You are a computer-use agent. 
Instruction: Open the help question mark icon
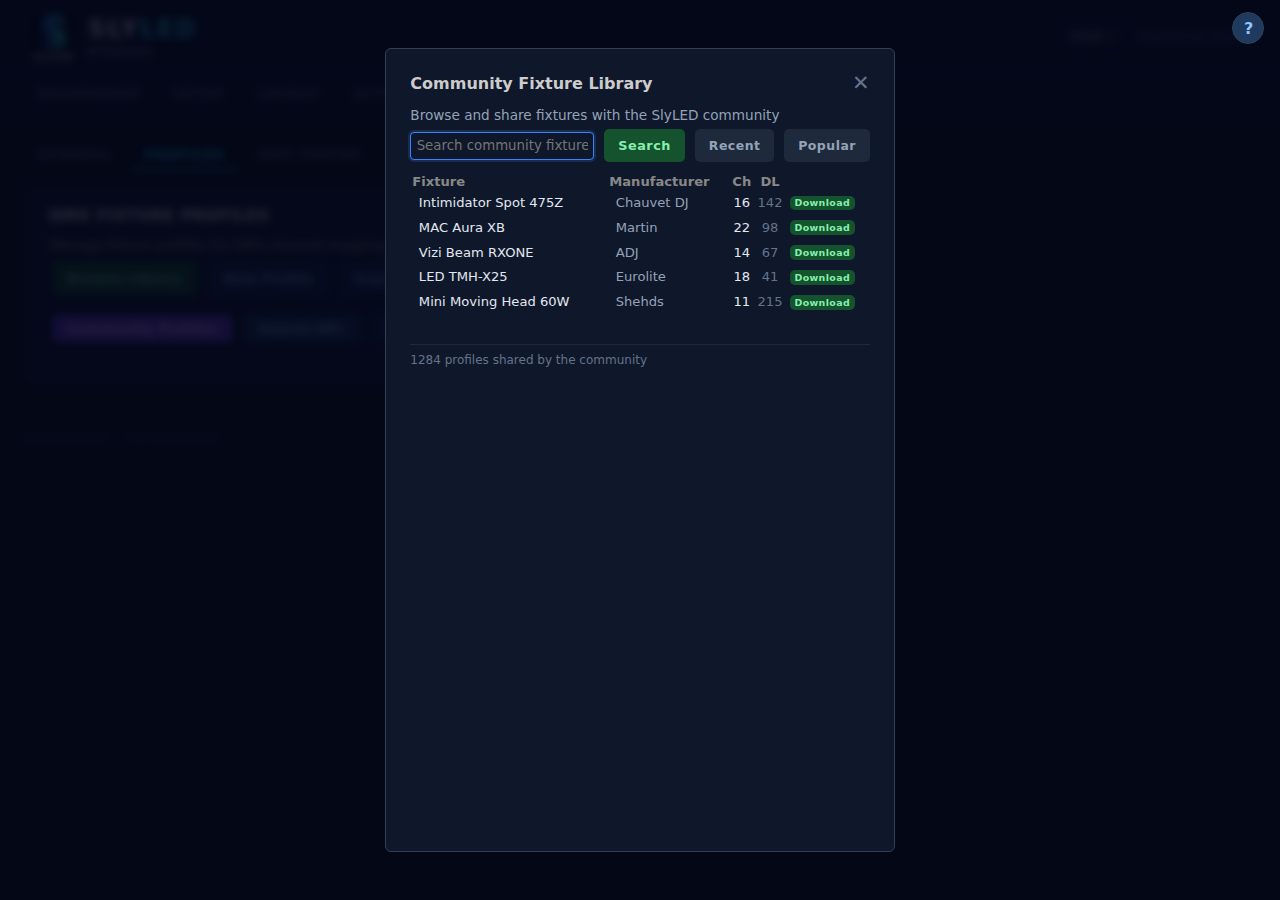[1248, 28]
